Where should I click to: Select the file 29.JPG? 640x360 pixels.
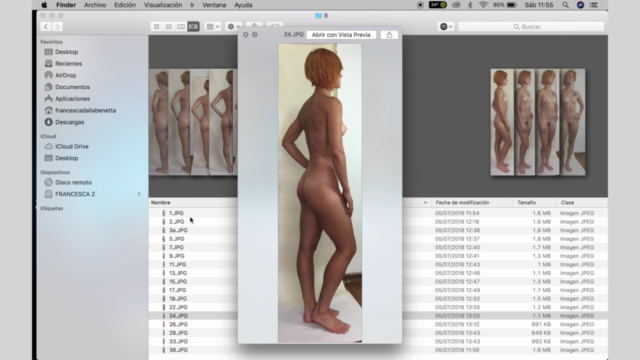point(178,333)
